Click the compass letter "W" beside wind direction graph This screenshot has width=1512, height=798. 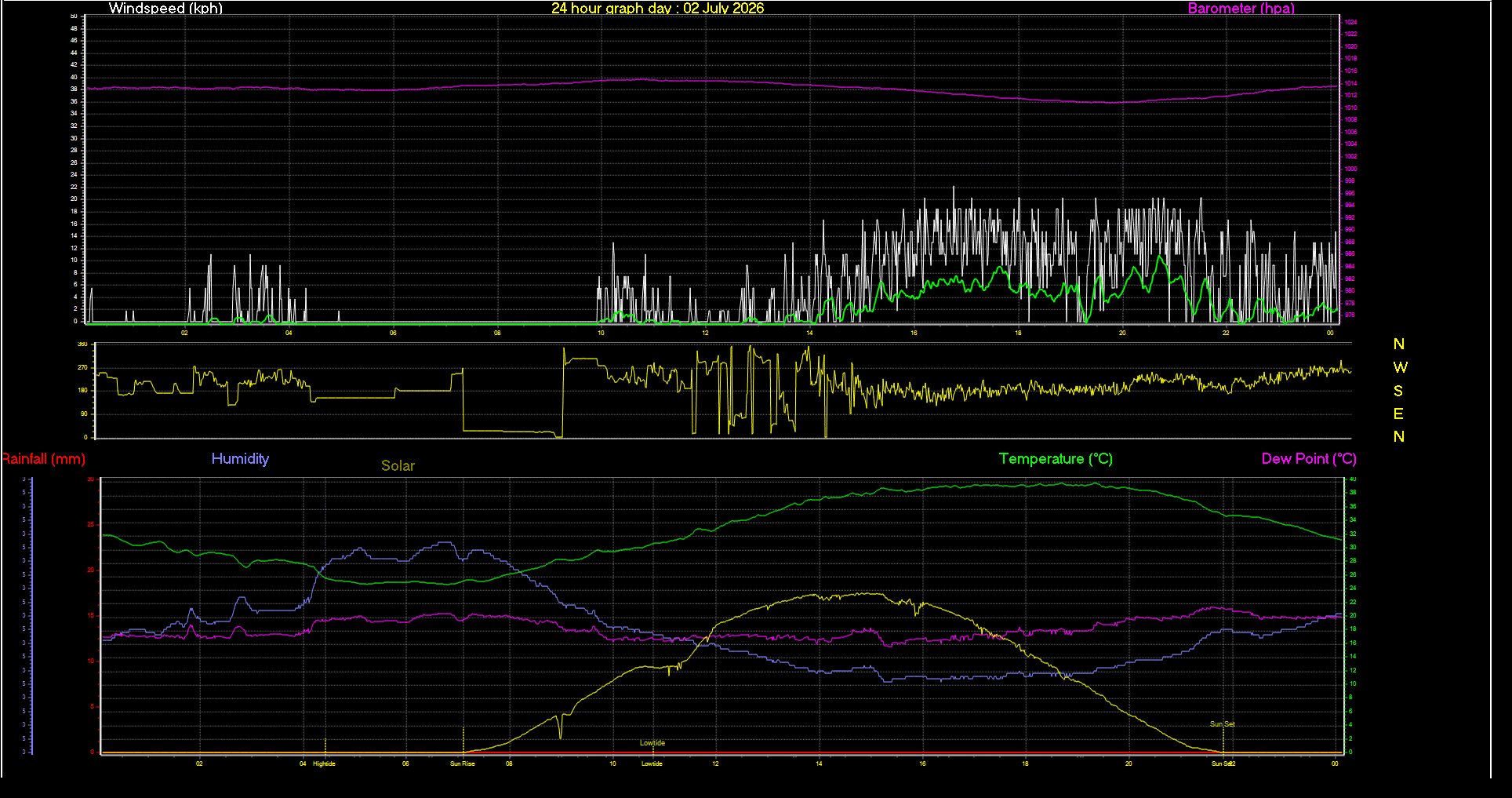tap(1400, 367)
